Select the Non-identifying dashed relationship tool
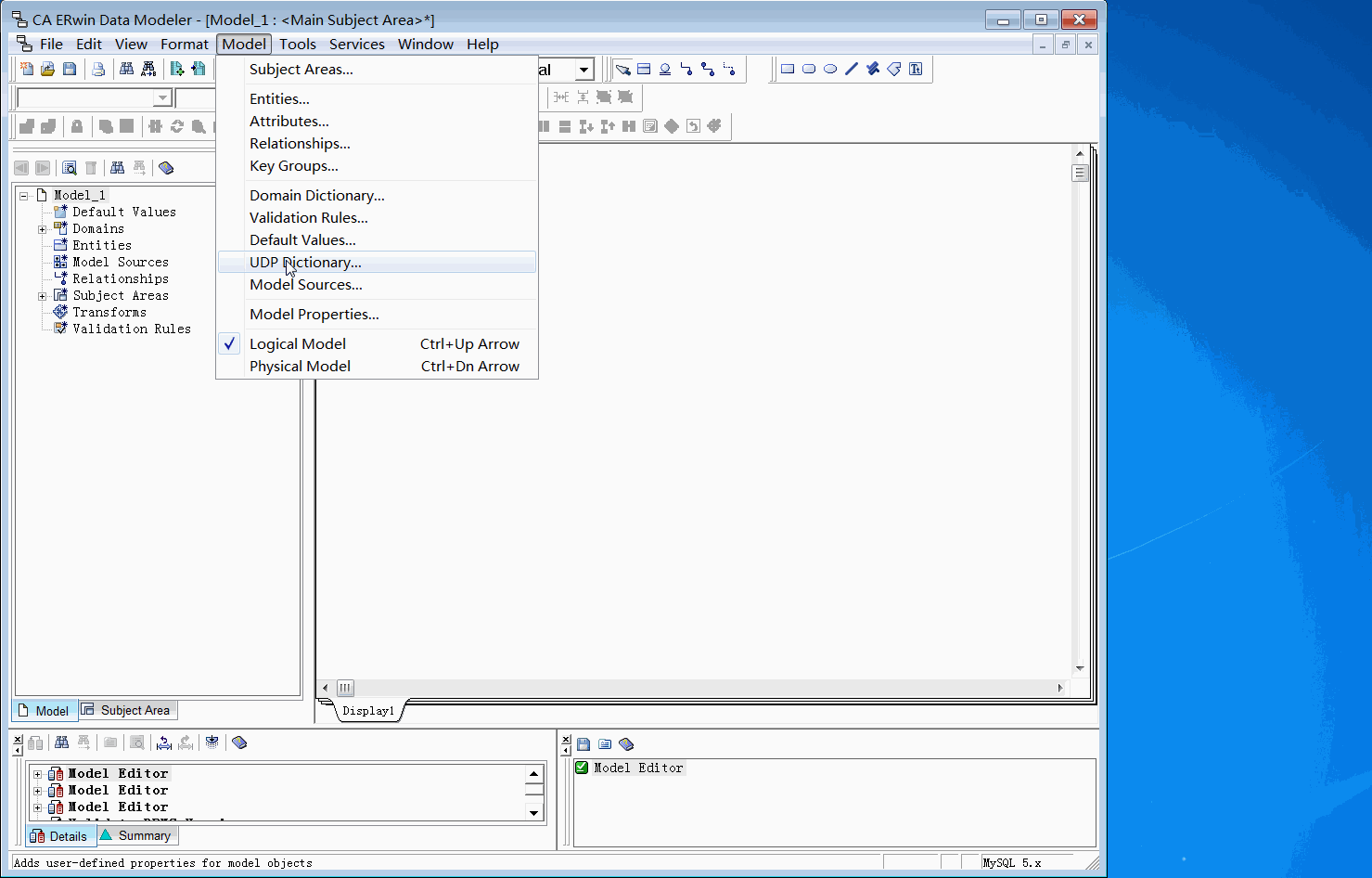 [x=729, y=69]
